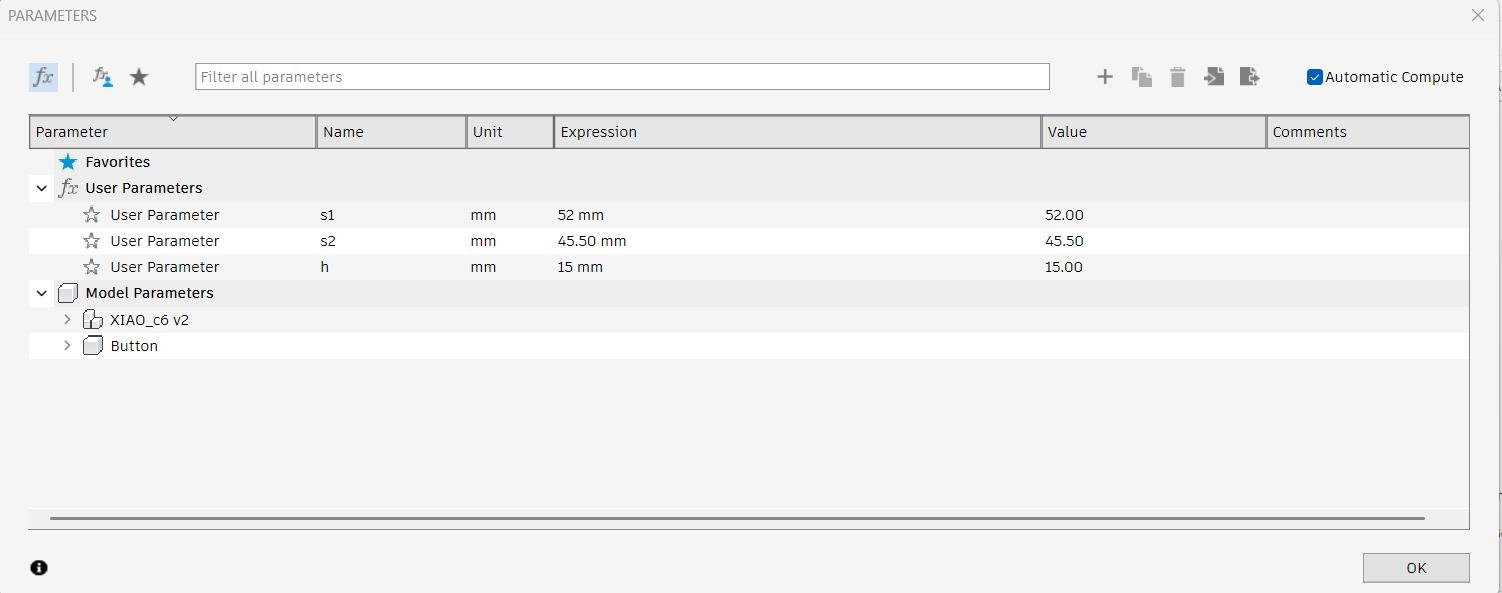Favorite the s2 parameter star
The width and height of the screenshot is (1502, 593).
click(x=91, y=241)
